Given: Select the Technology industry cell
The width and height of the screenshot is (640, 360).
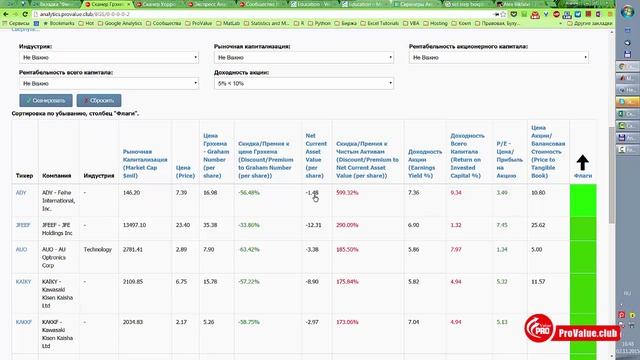Looking at the screenshot, I should pyautogui.click(x=98, y=249).
